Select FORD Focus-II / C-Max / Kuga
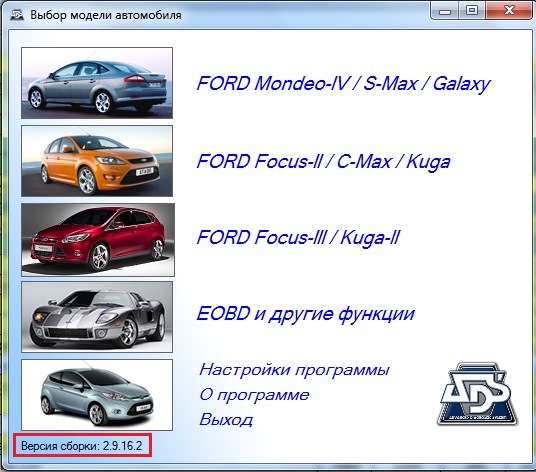Screen dimensions: 536x472 [x=323, y=162]
